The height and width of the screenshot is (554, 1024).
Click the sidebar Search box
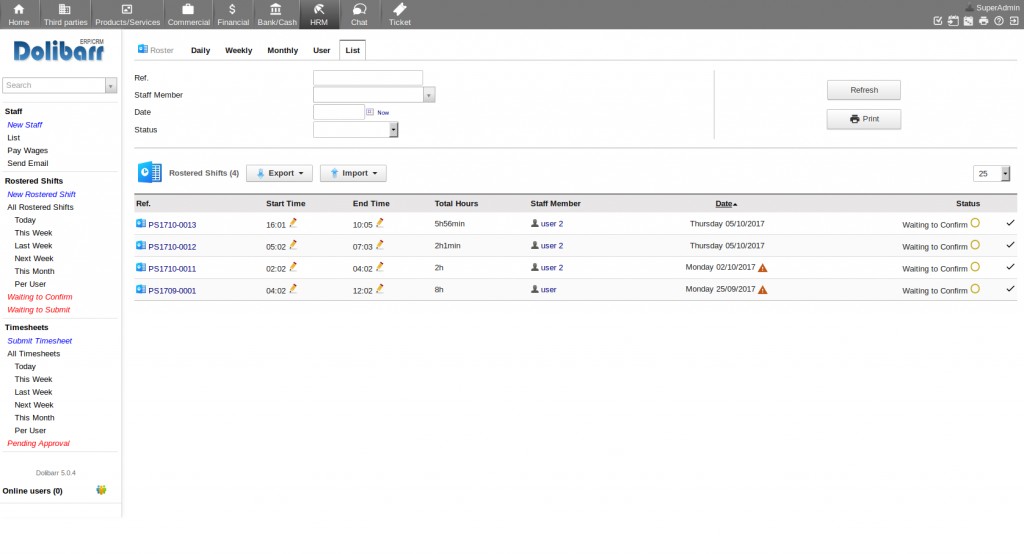click(x=54, y=85)
